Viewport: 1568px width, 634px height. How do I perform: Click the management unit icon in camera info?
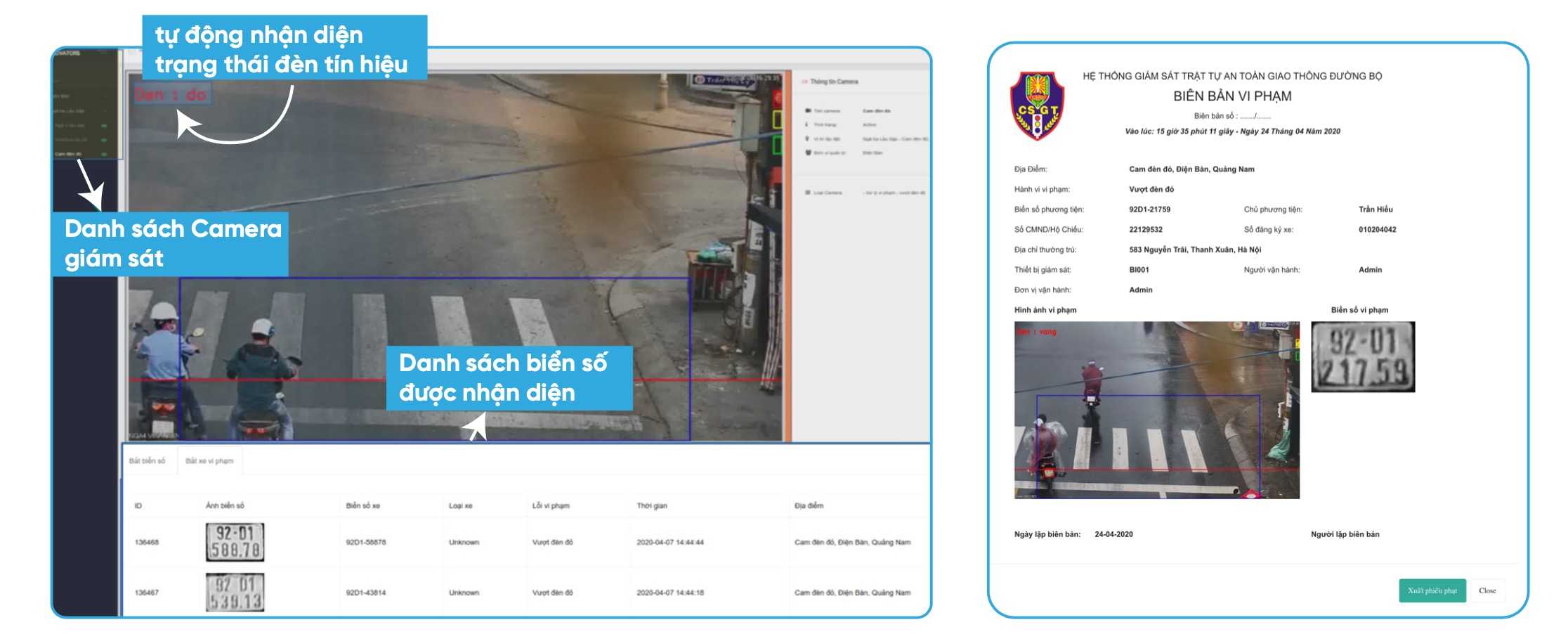click(x=808, y=153)
